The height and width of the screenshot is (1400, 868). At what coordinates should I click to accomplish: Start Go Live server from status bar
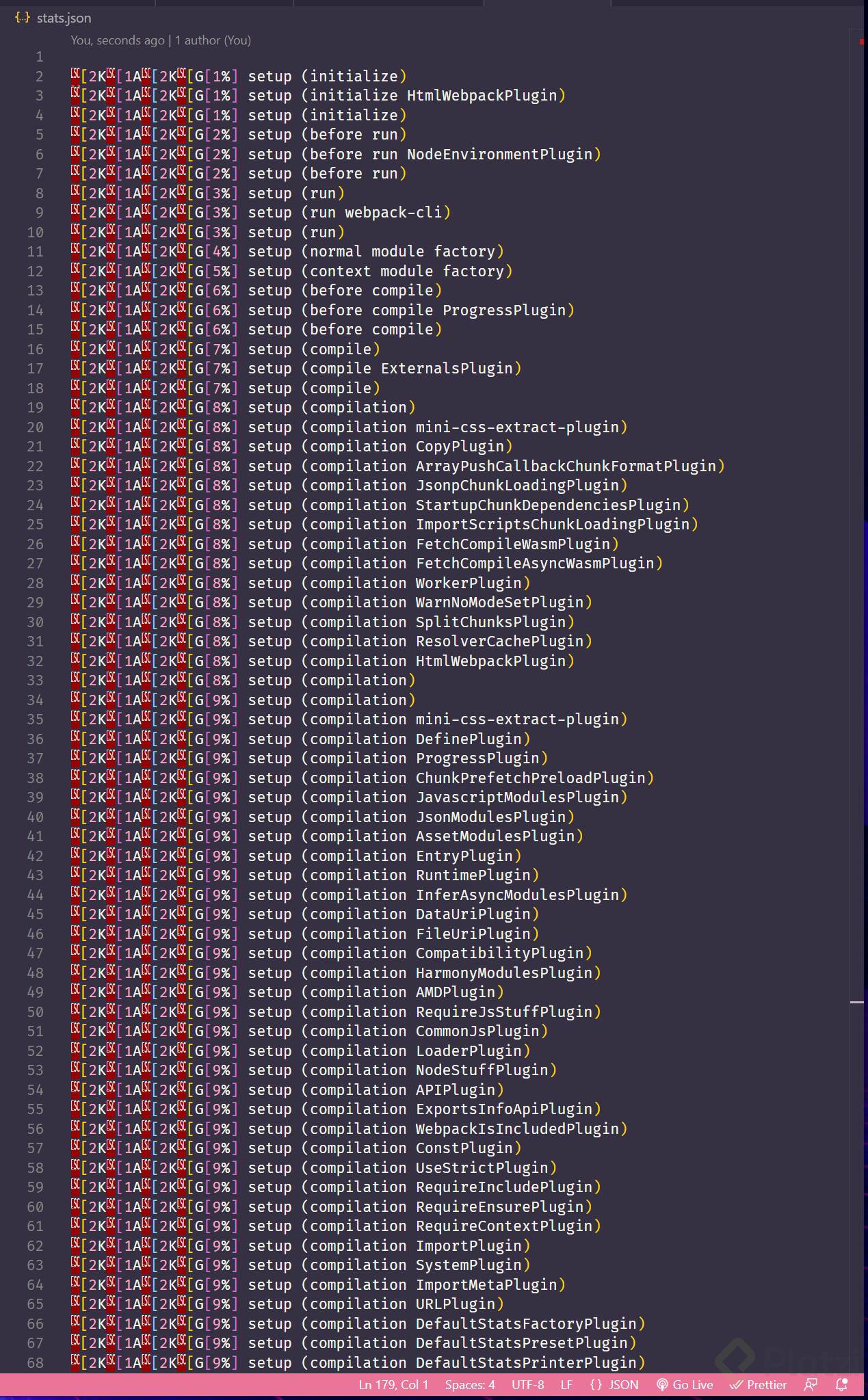pos(684,1385)
